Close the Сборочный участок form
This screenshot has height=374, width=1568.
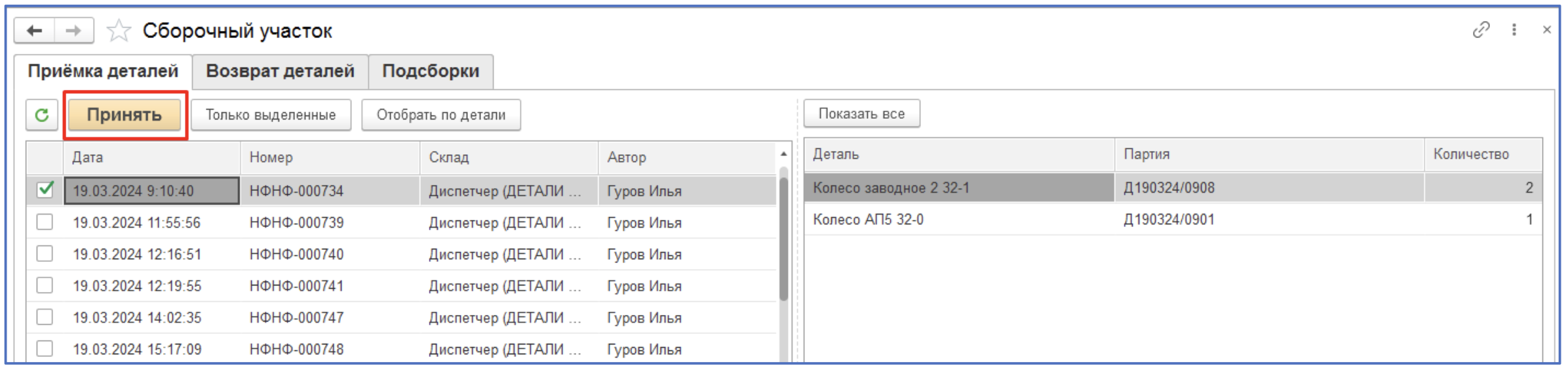(1547, 30)
